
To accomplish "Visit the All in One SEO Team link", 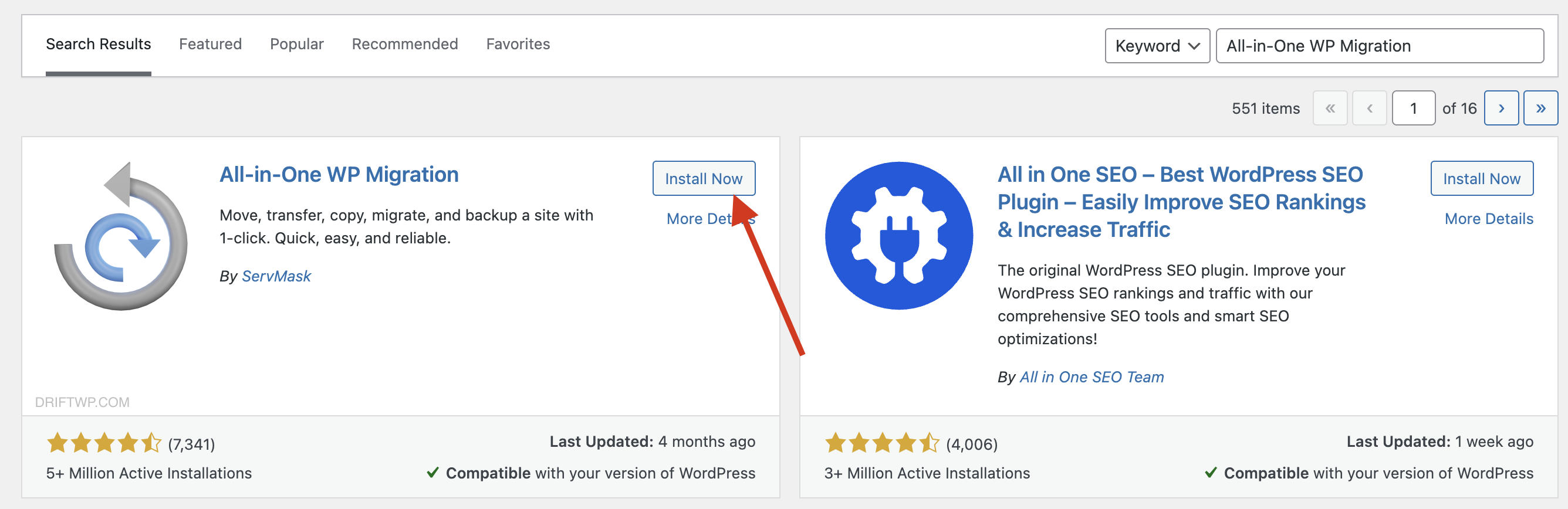I will (1091, 377).
